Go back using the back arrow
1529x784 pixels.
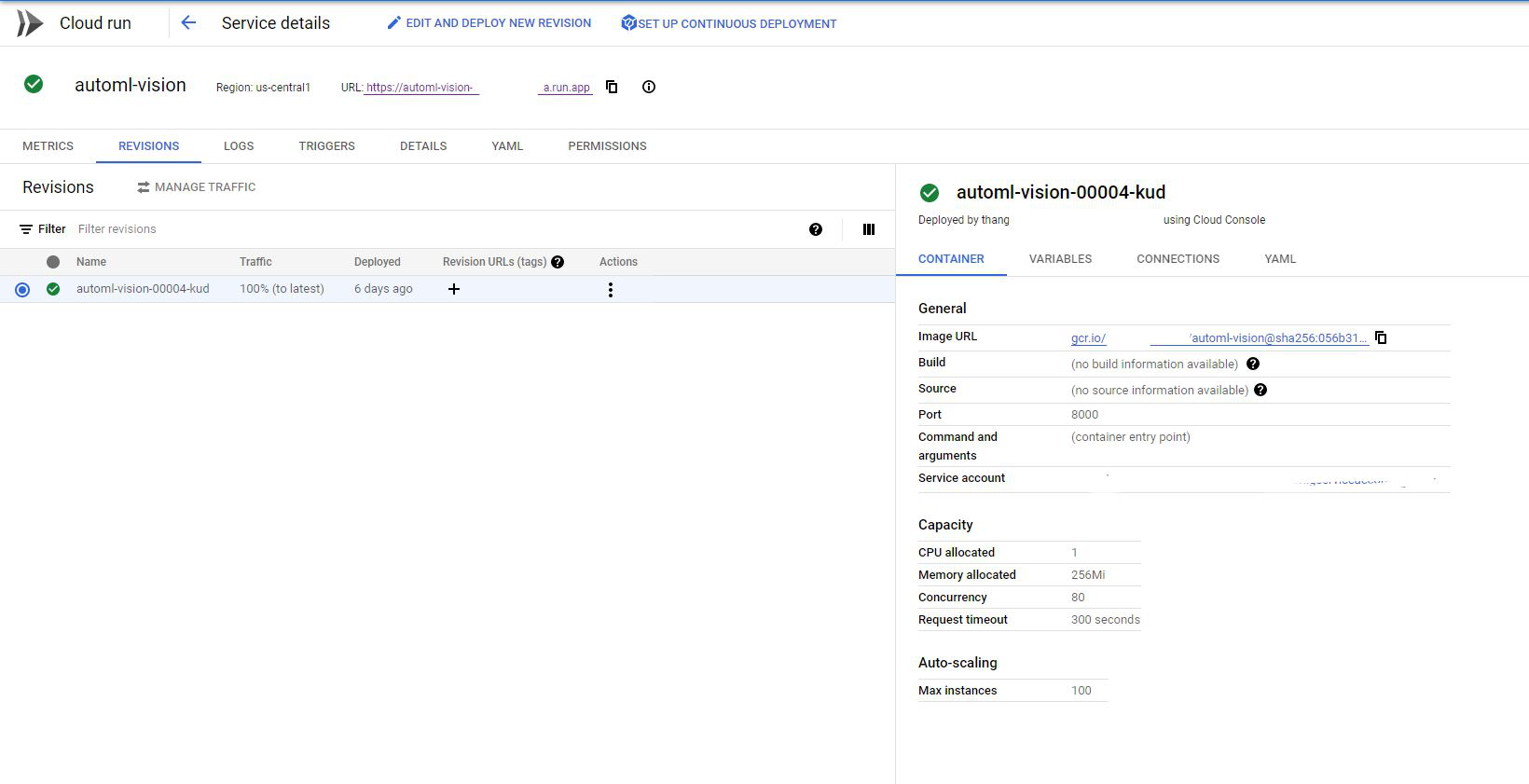(x=188, y=23)
